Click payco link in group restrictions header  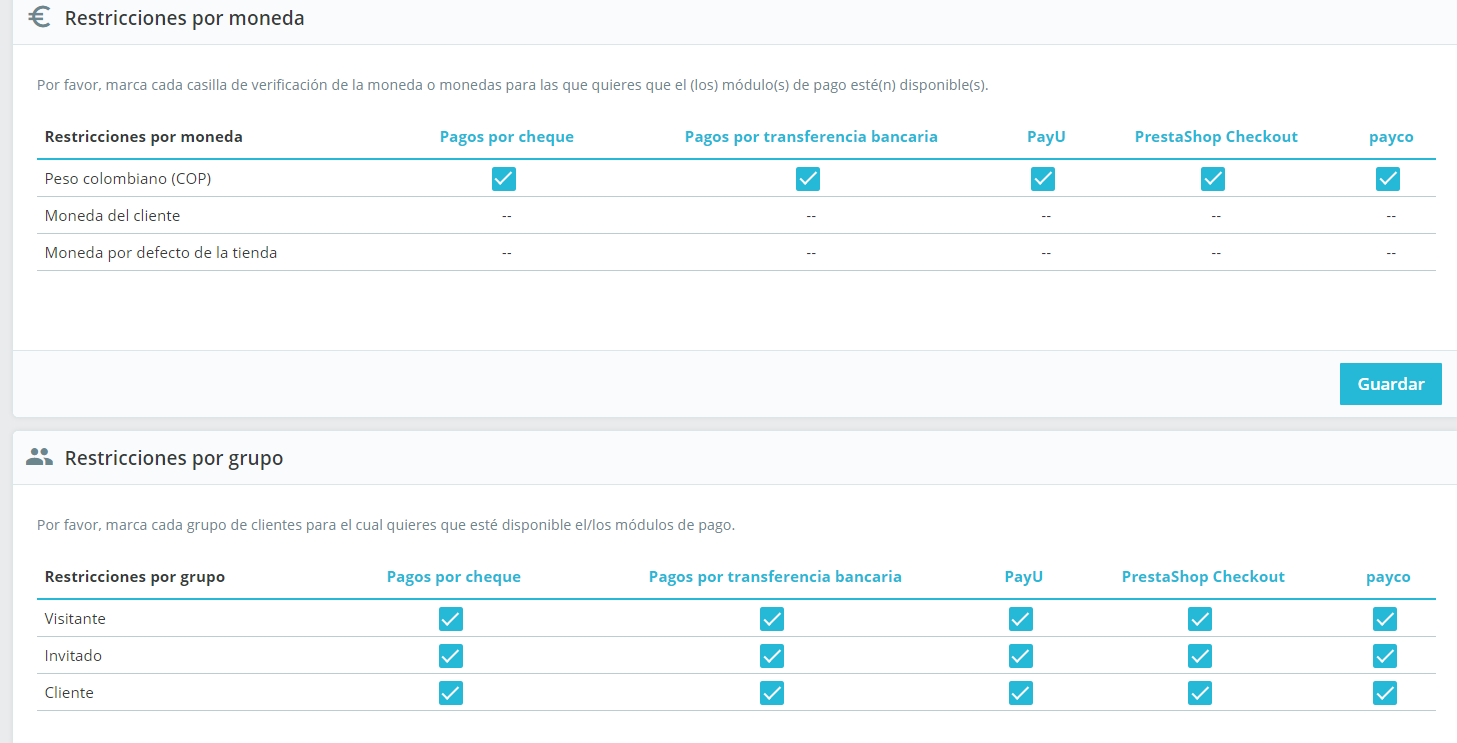[x=1388, y=577]
